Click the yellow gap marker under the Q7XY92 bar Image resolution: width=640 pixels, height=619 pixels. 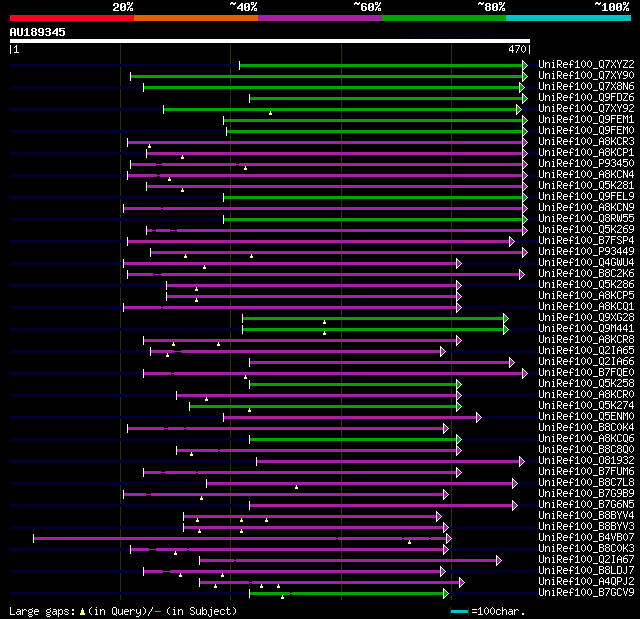coord(270,113)
